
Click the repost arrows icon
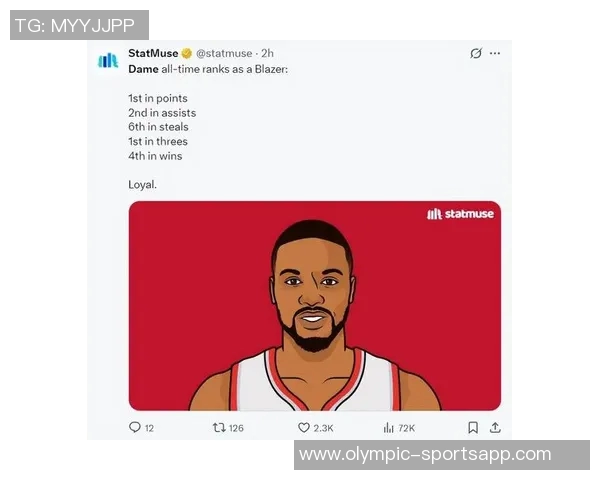click(219, 427)
